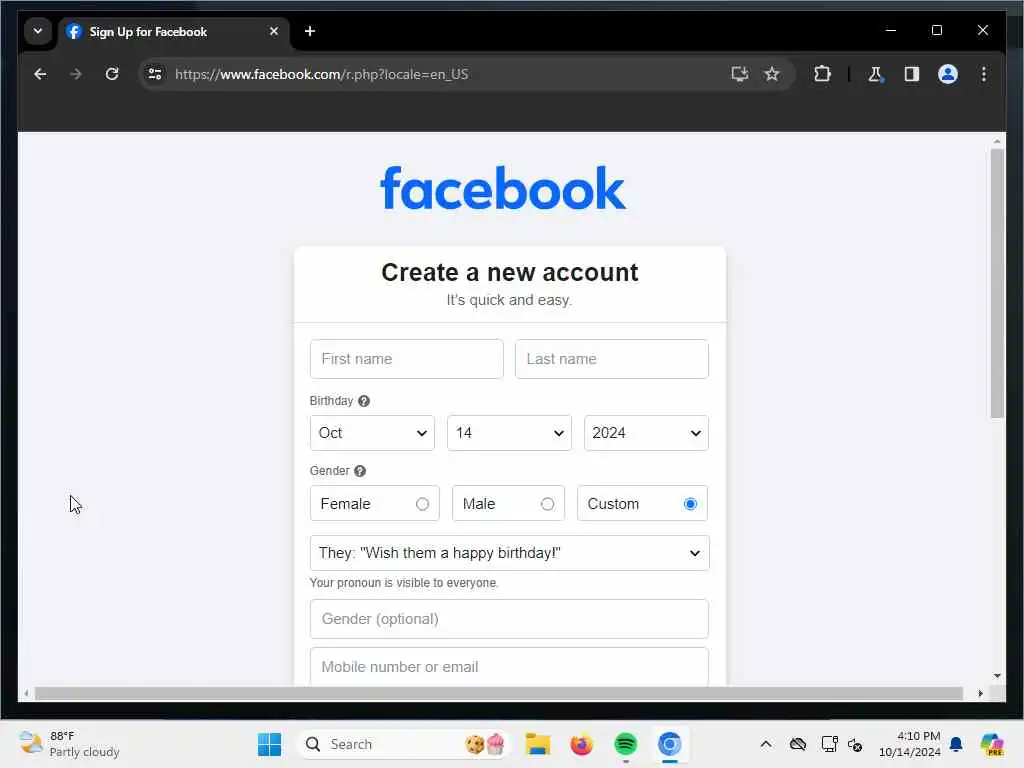Open the Chrome profile avatar

[948, 74]
